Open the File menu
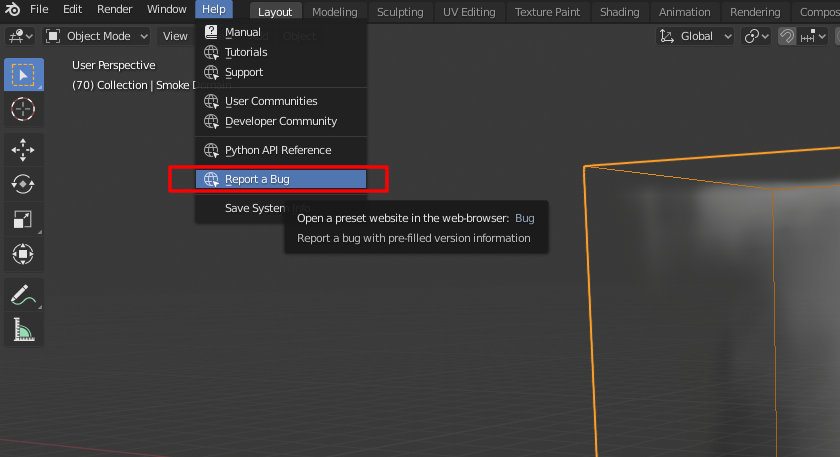The width and height of the screenshot is (840, 457). pos(39,9)
